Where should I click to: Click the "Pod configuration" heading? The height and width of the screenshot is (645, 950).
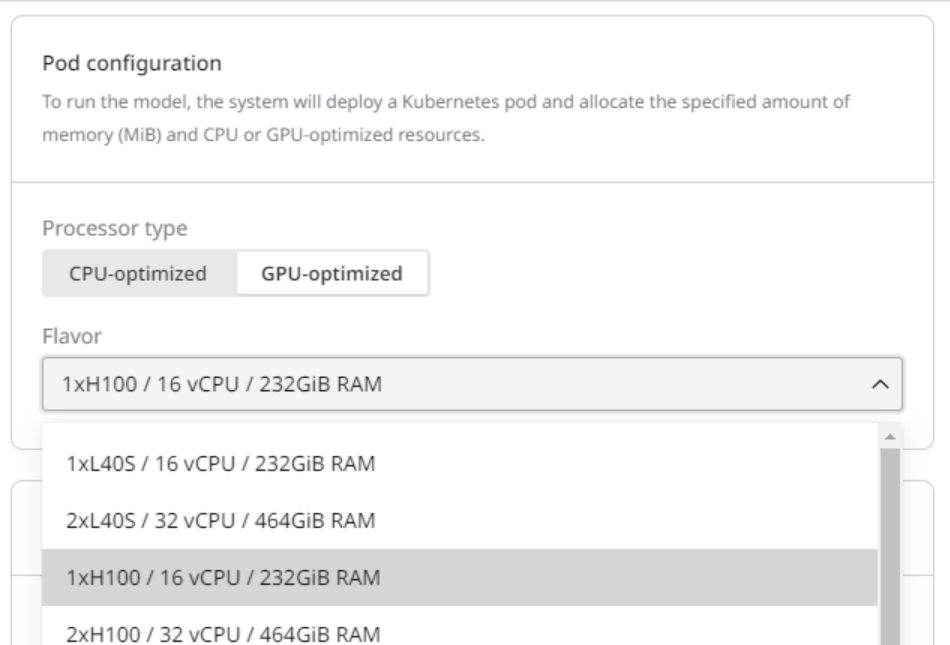tap(131, 64)
